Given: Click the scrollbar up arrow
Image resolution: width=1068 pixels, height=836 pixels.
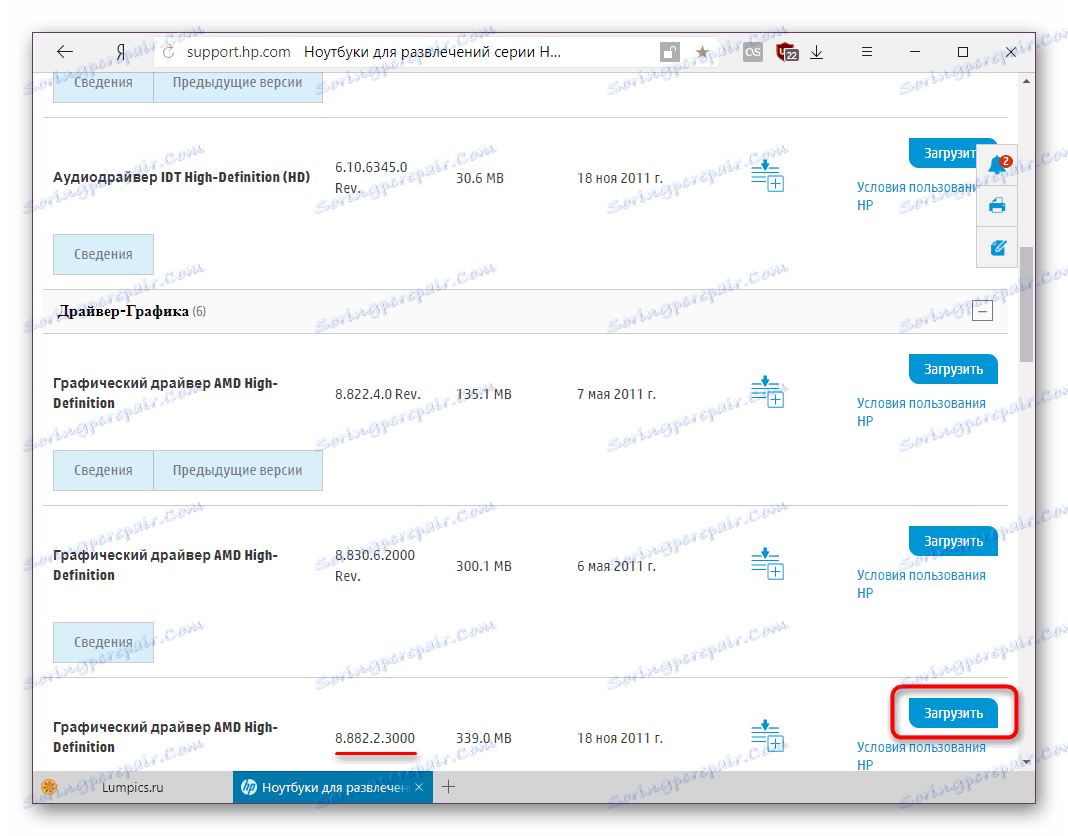Looking at the screenshot, I should [x=1026, y=81].
